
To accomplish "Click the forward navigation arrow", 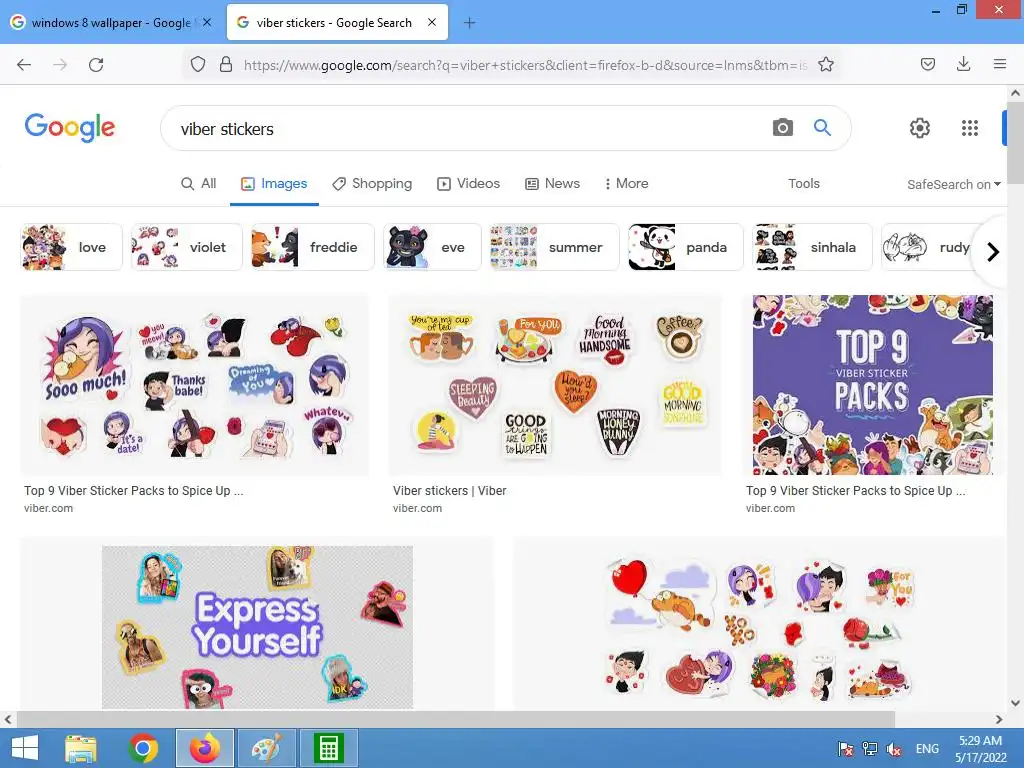I will point(60,64).
